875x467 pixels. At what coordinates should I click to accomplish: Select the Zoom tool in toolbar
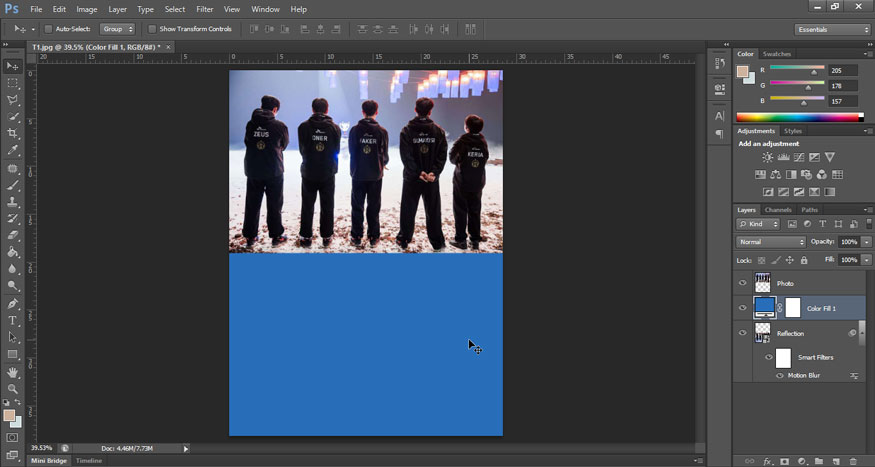(x=12, y=388)
